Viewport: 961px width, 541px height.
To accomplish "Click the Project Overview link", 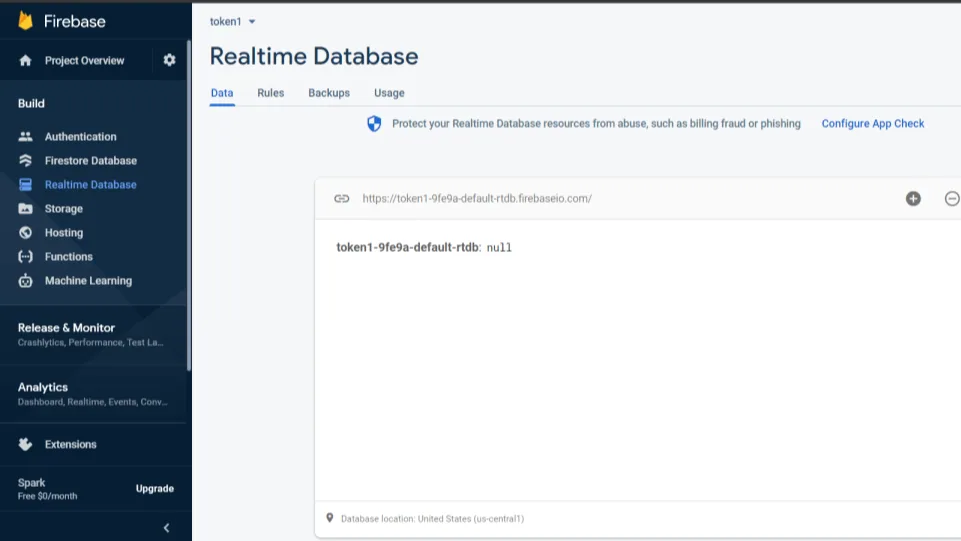I will tap(85, 60).
